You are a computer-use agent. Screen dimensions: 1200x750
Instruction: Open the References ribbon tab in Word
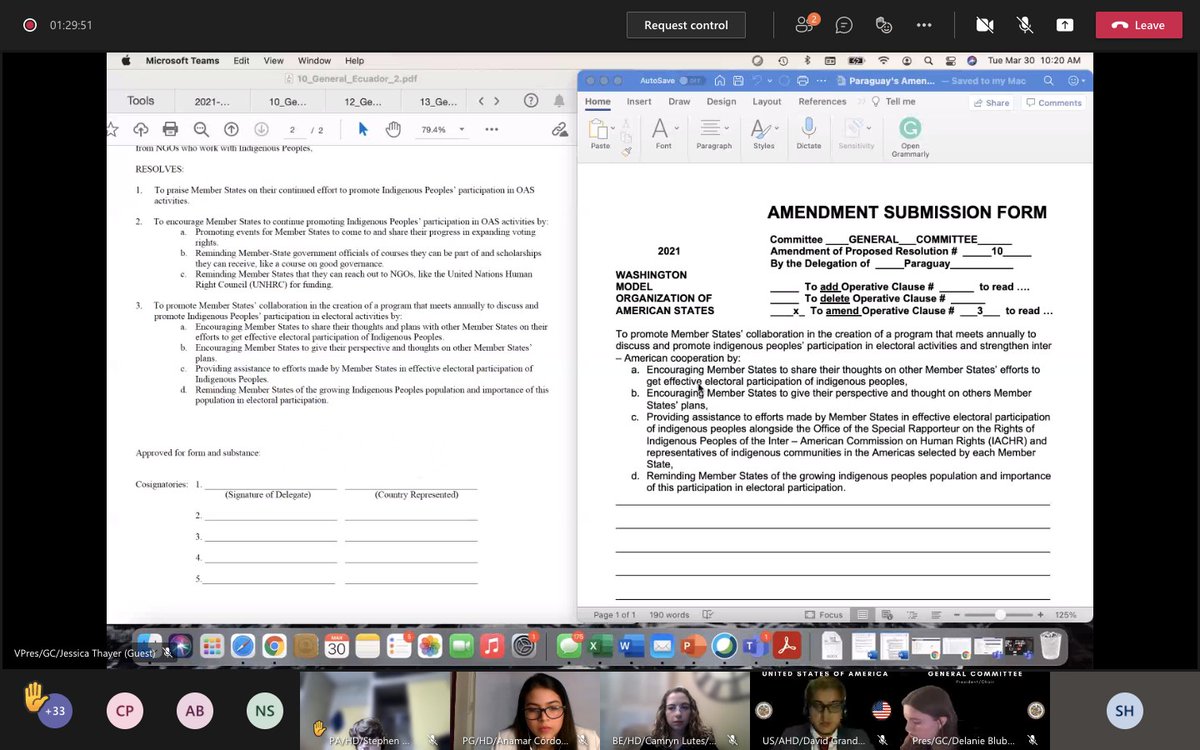point(822,101)
